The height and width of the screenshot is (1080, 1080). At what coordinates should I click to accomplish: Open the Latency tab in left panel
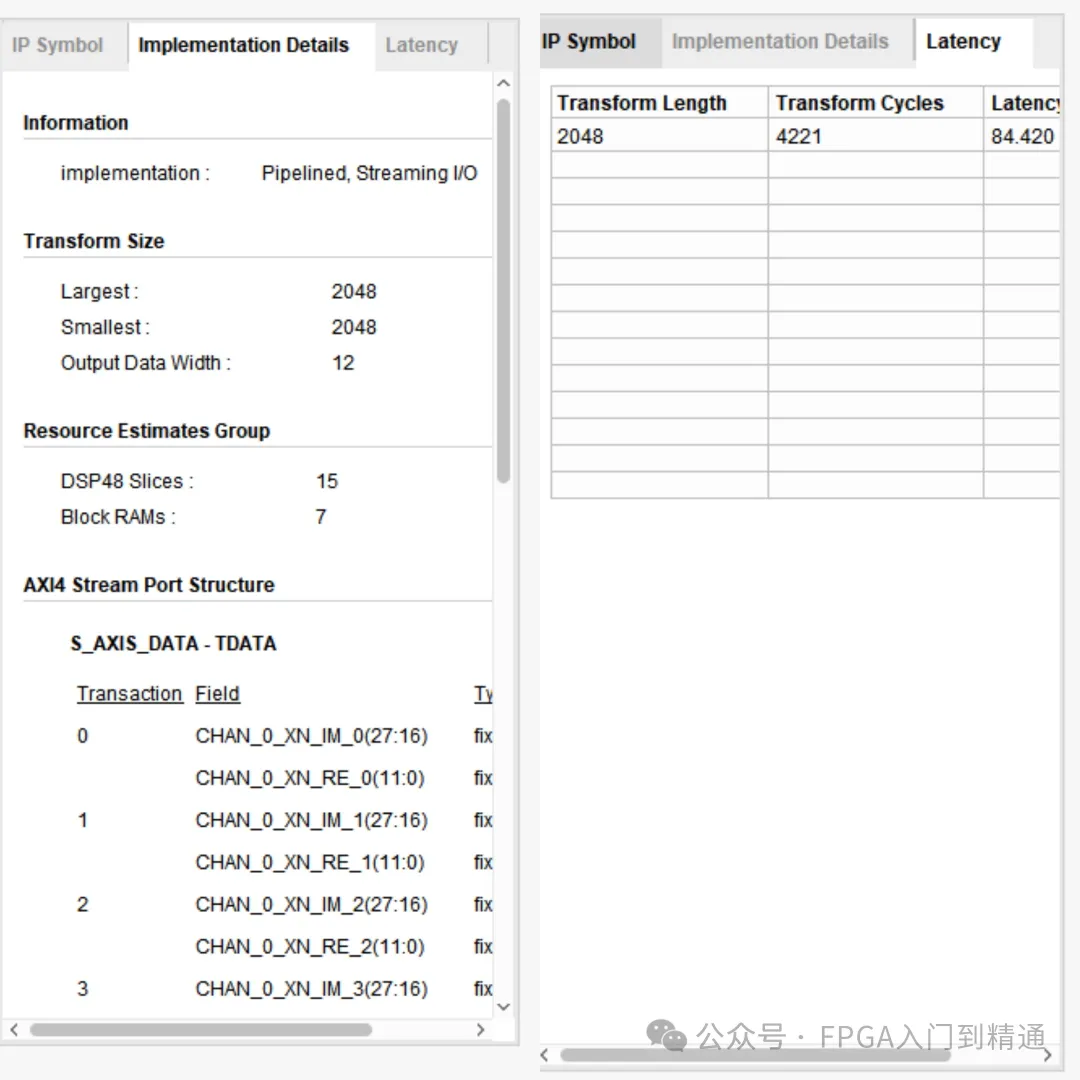click(x=422, y=45)
